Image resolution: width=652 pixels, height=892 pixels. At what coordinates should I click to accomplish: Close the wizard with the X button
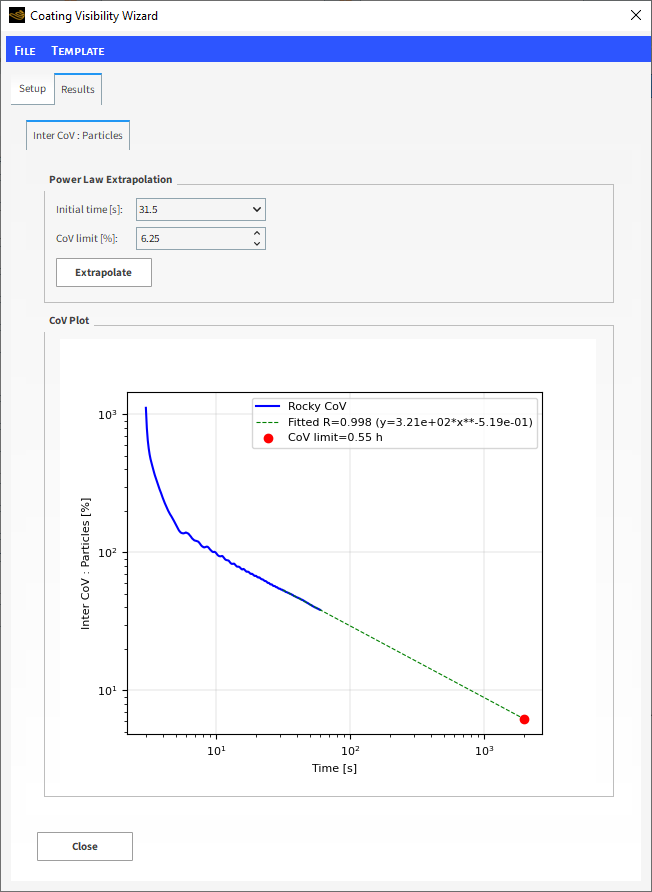tap(635, 16)
